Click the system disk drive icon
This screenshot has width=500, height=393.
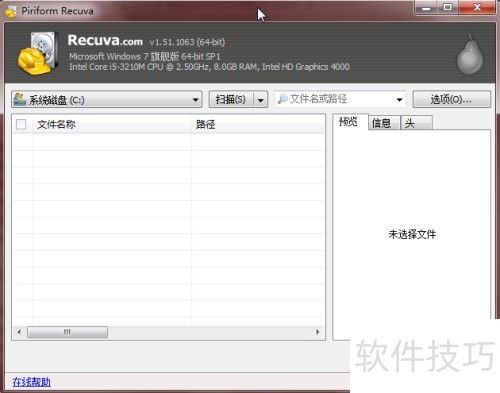click(20, 99)
